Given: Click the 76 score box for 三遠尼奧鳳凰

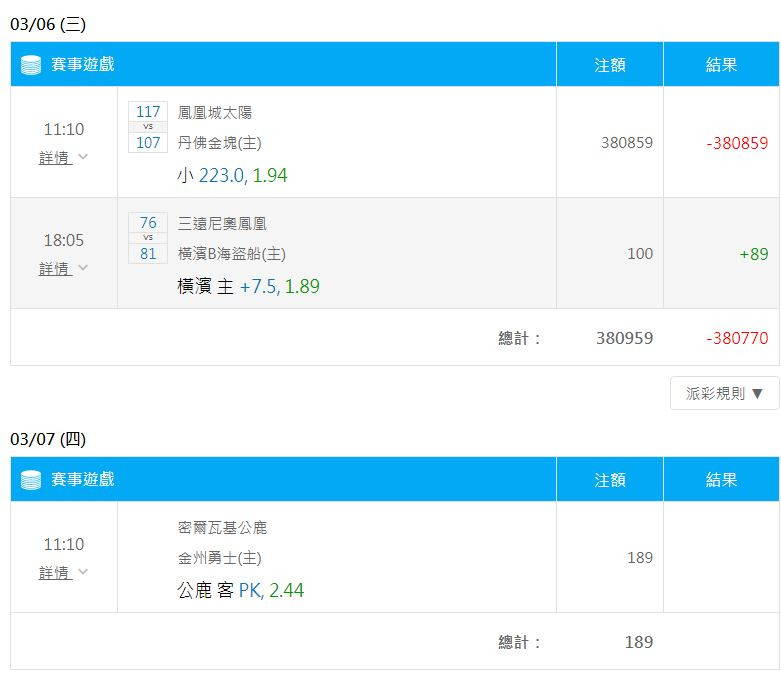Looking at the screenshot, I should pos(148,222).
